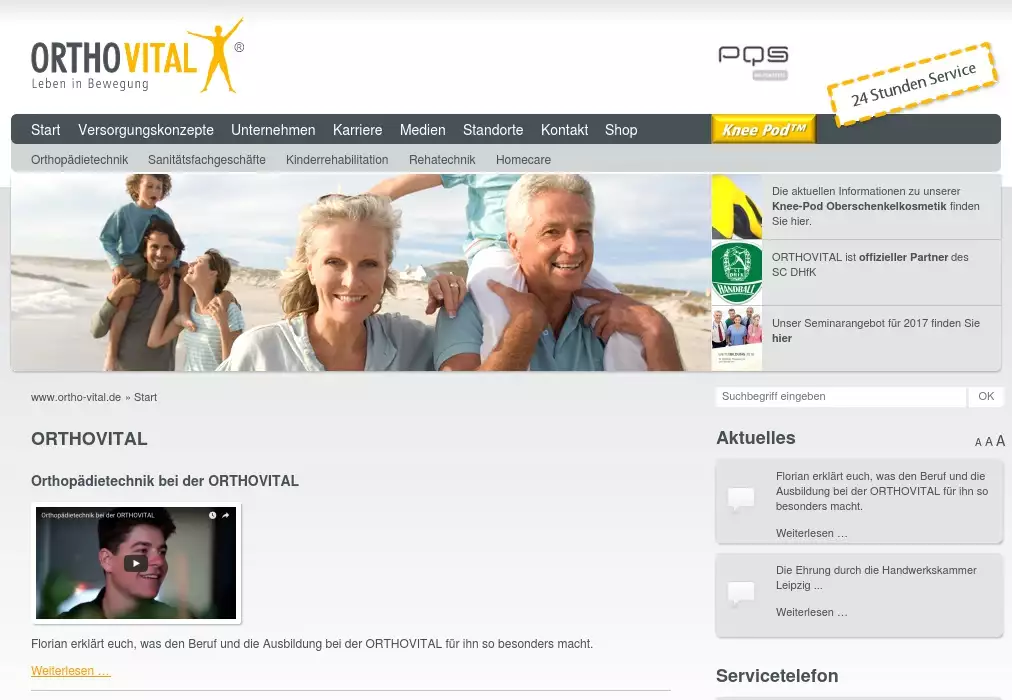Image resolution: width=1012 pixels, height=700 pixels.
Task: Open the Knee-Pod Oberschenkelkosmetik thumbnail
Action: 737,207
